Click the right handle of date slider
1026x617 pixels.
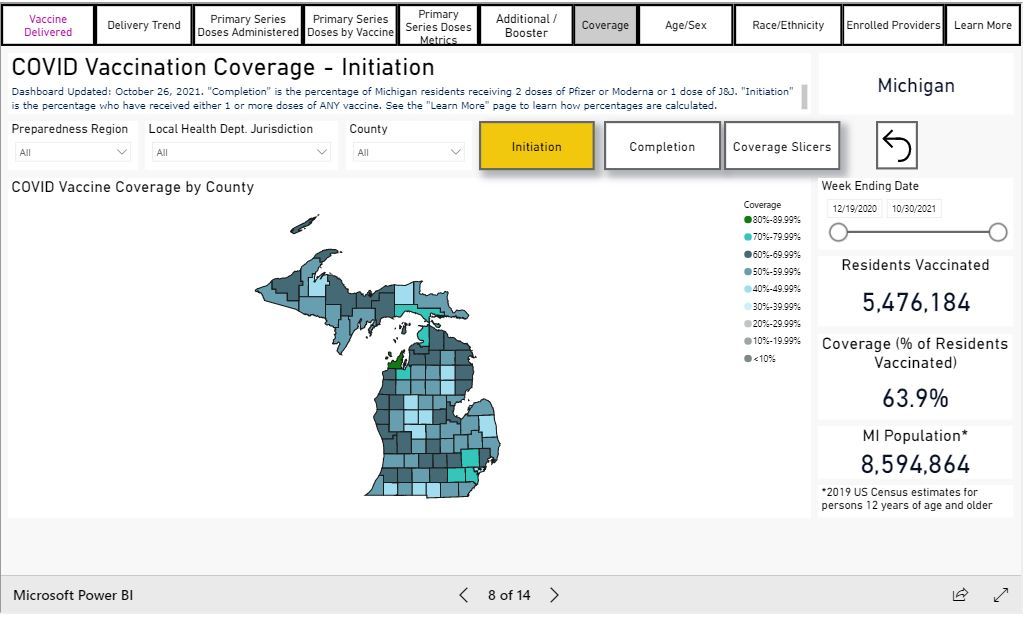pos(997,232)
